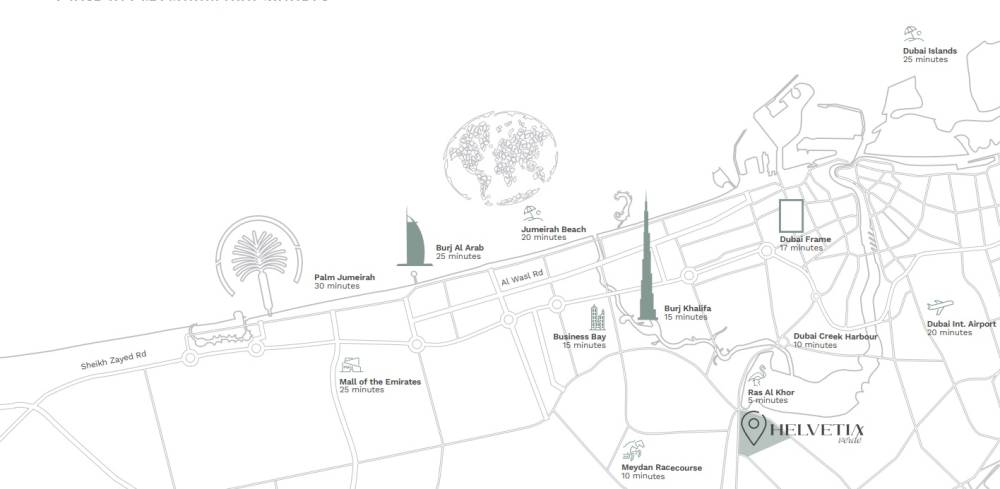Click the airplane icon for Dubai Int. Airport
The width and height of the screenshot is (1000, 489).
click(x=939, y=307)
